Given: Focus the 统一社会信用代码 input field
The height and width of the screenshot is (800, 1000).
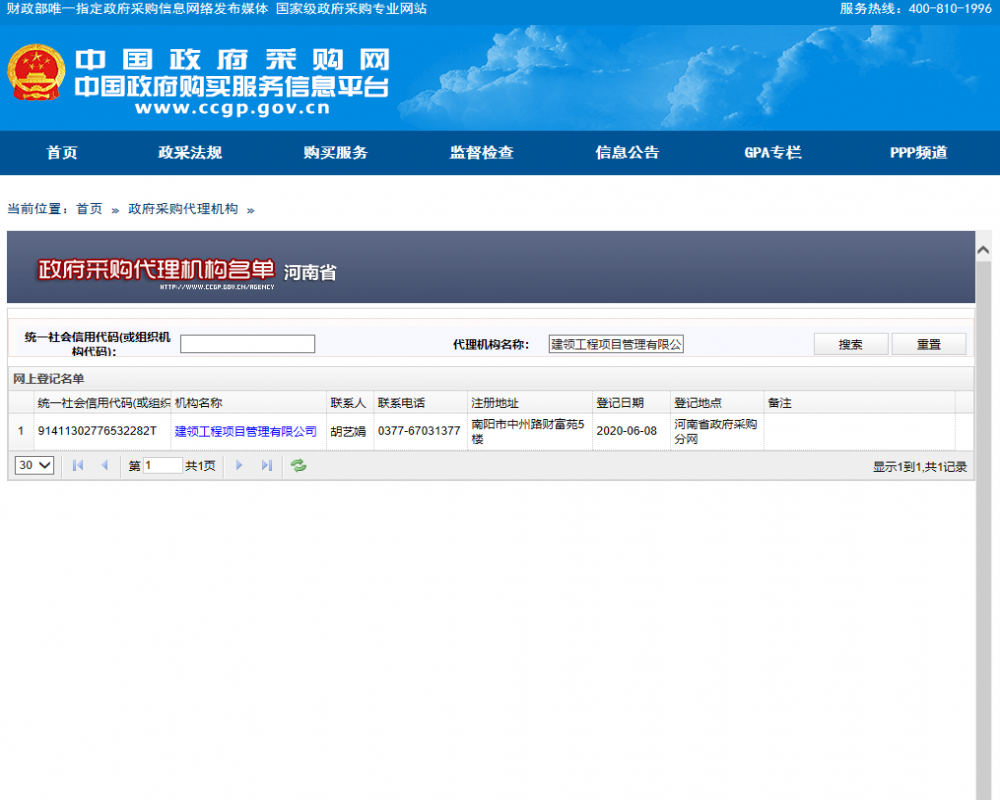Looking at the screenshot, I should click(247, 344).
